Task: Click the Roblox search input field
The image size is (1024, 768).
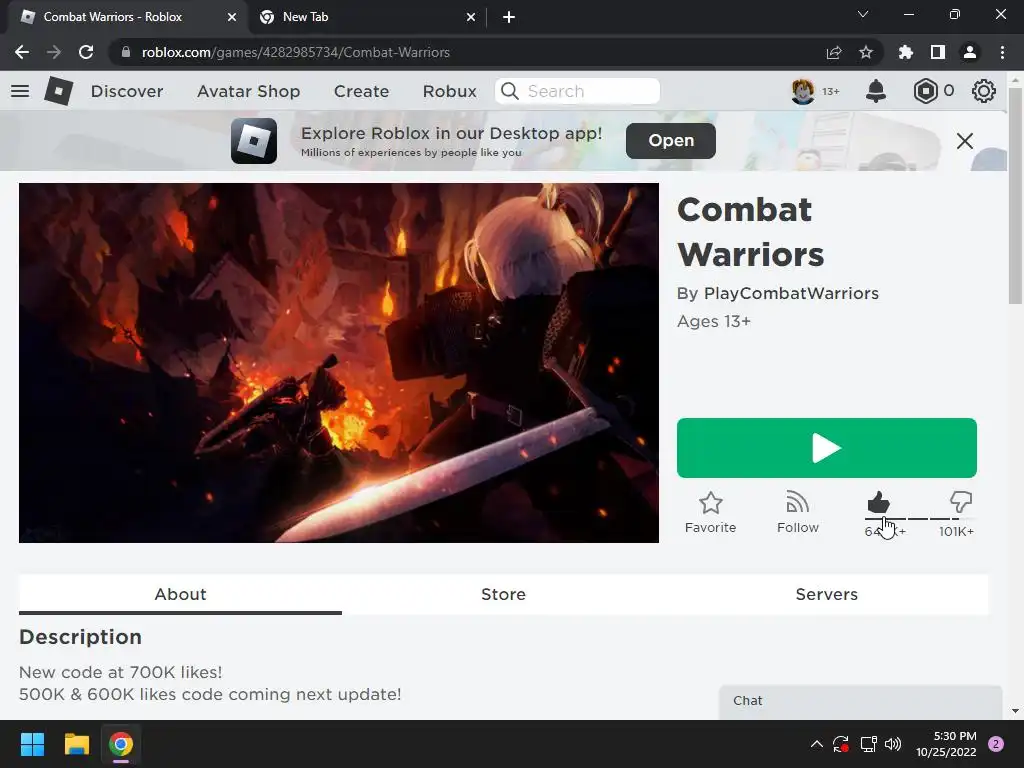Action: click(x=577, y=91)
